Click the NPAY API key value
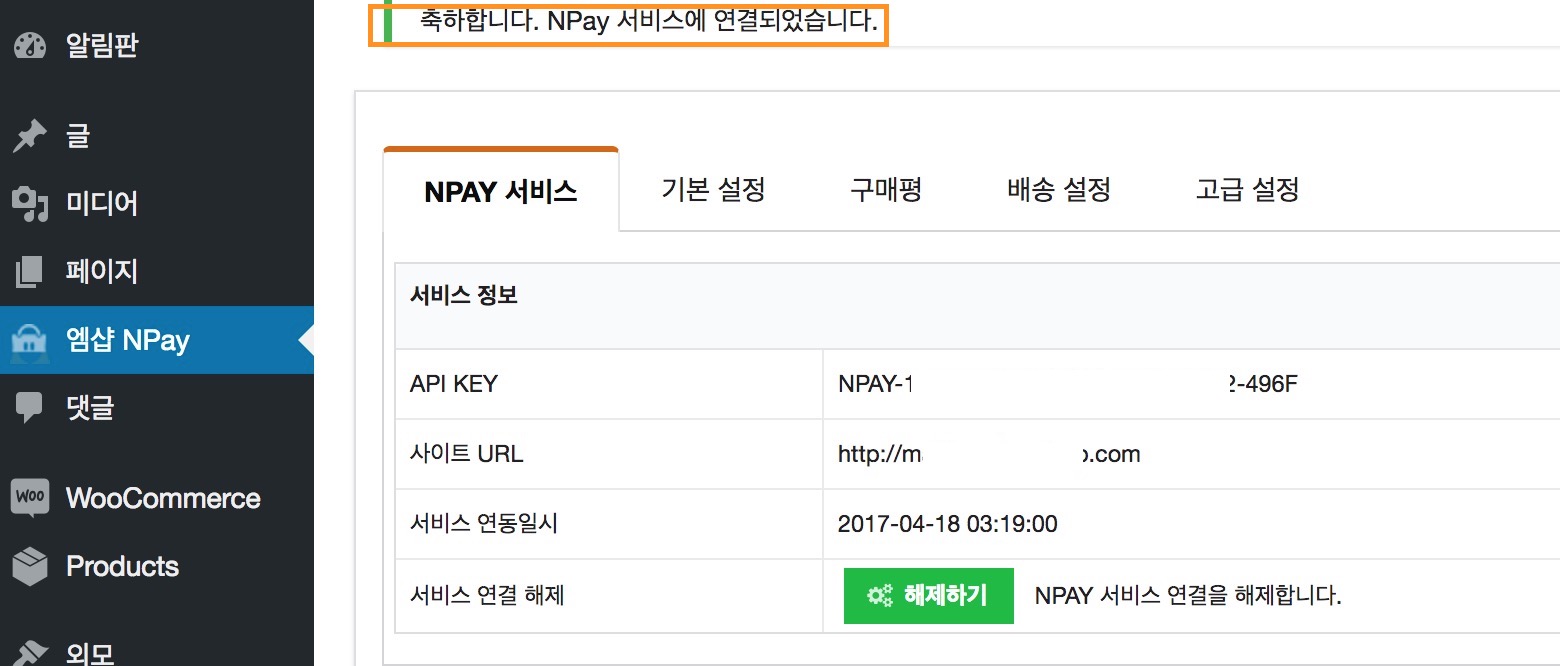The height and width of the screenshot is (666, 1560). (x=1067, y=384)
